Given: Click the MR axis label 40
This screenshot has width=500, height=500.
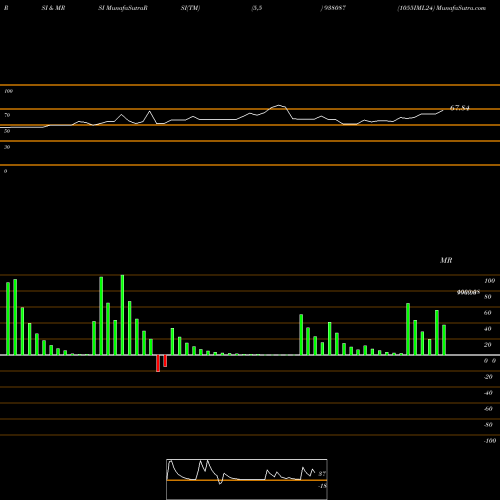Looking at the screenshot, I should coord(488,329).
